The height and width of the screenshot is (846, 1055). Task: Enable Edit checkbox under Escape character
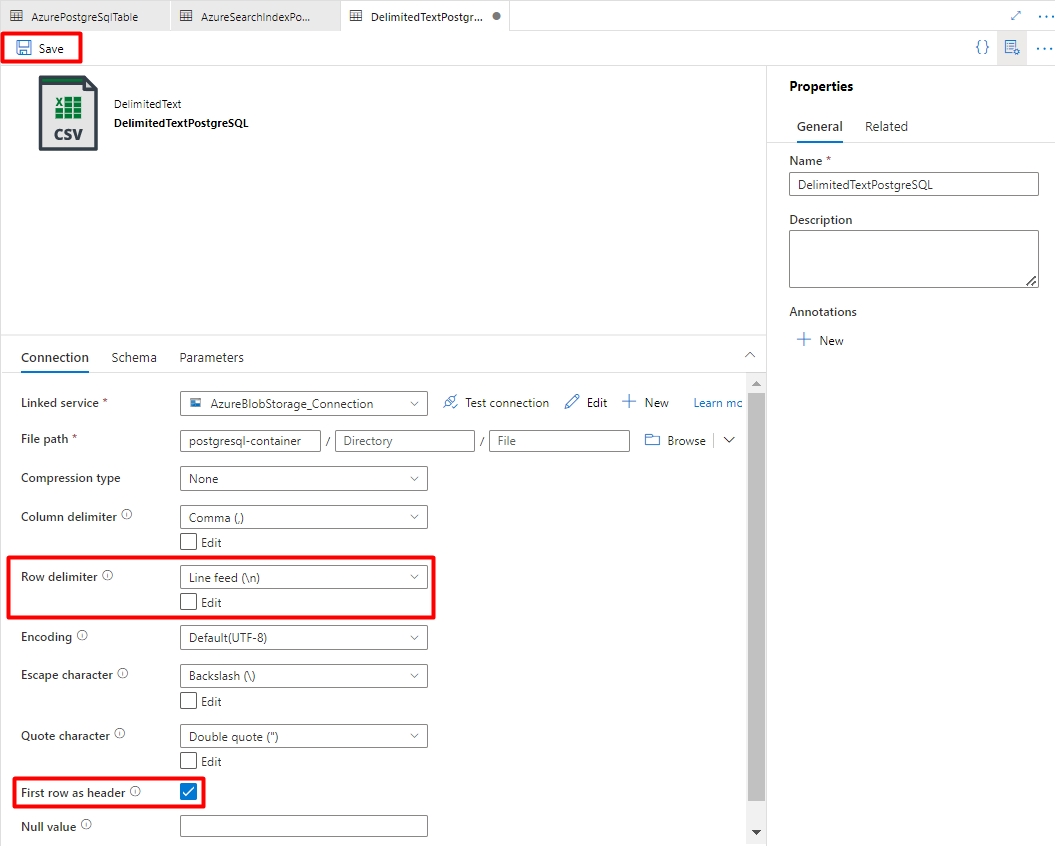point(188,701)
